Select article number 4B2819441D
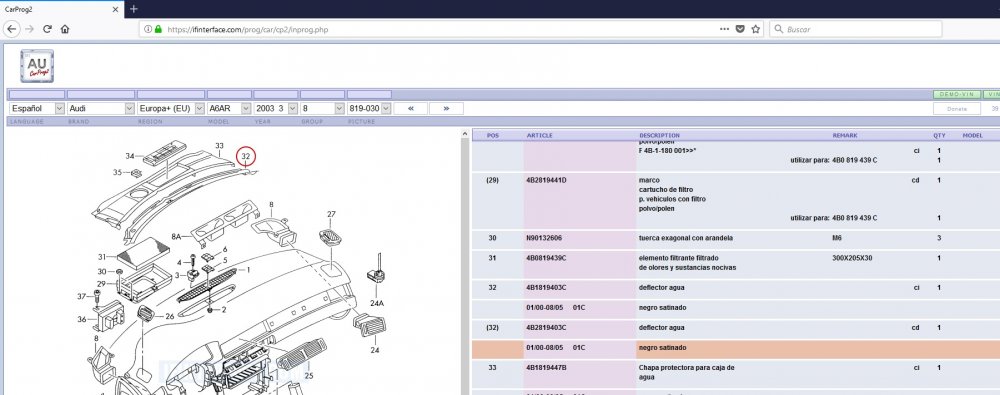 [546, 180]
